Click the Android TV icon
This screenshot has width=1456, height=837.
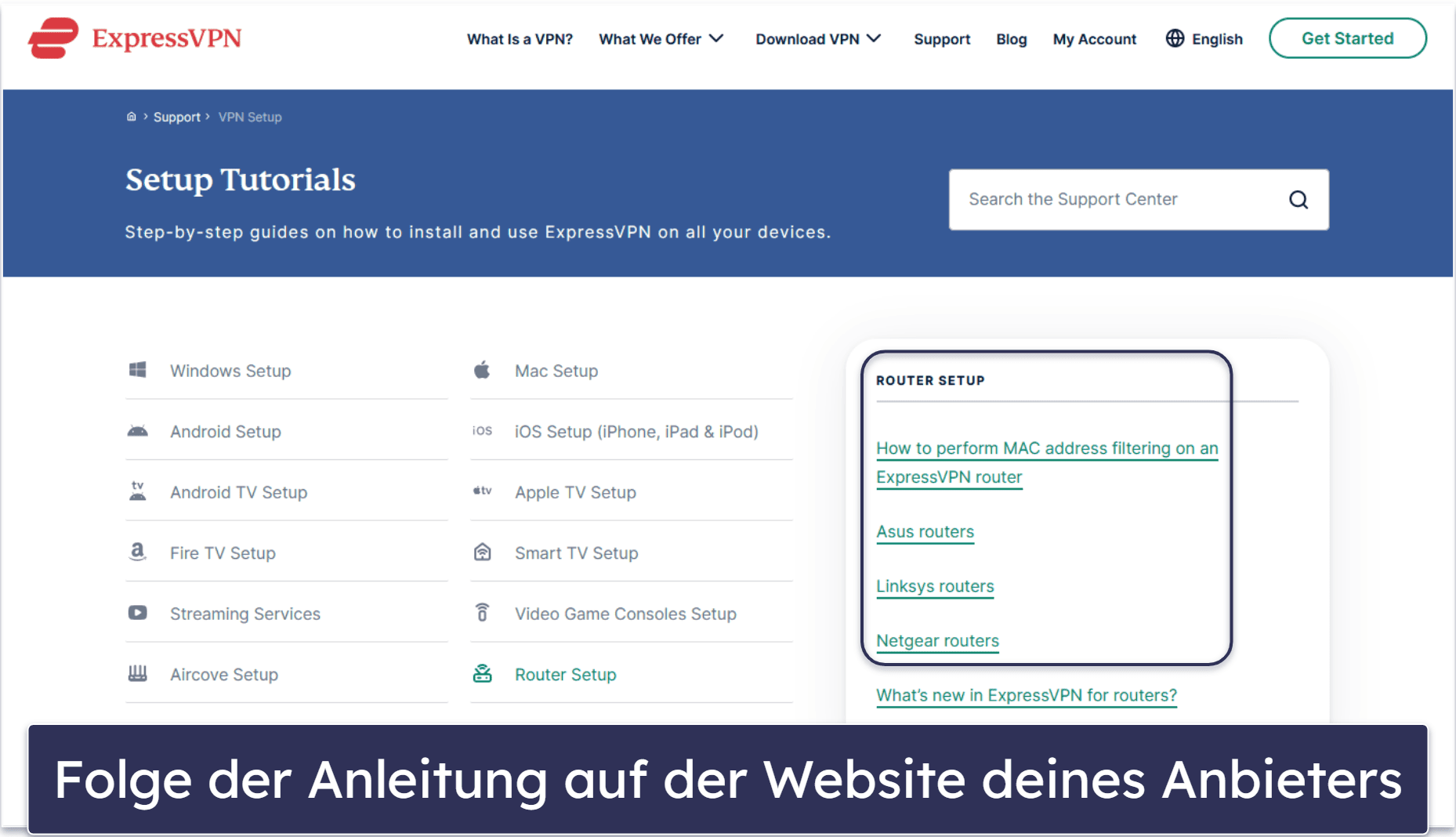pyautogui.click(x=138, y=491)
